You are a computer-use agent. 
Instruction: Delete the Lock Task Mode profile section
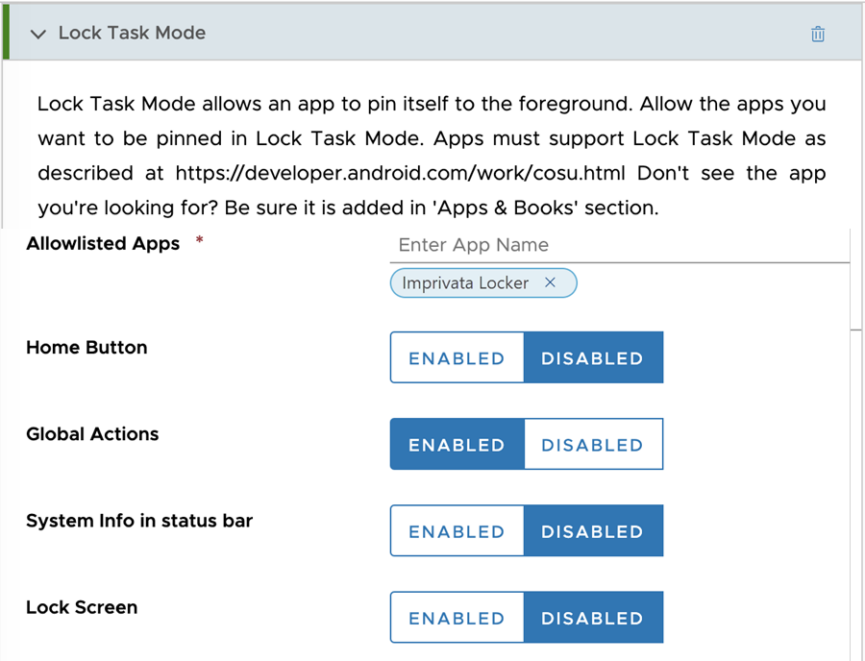click(818, 33)
